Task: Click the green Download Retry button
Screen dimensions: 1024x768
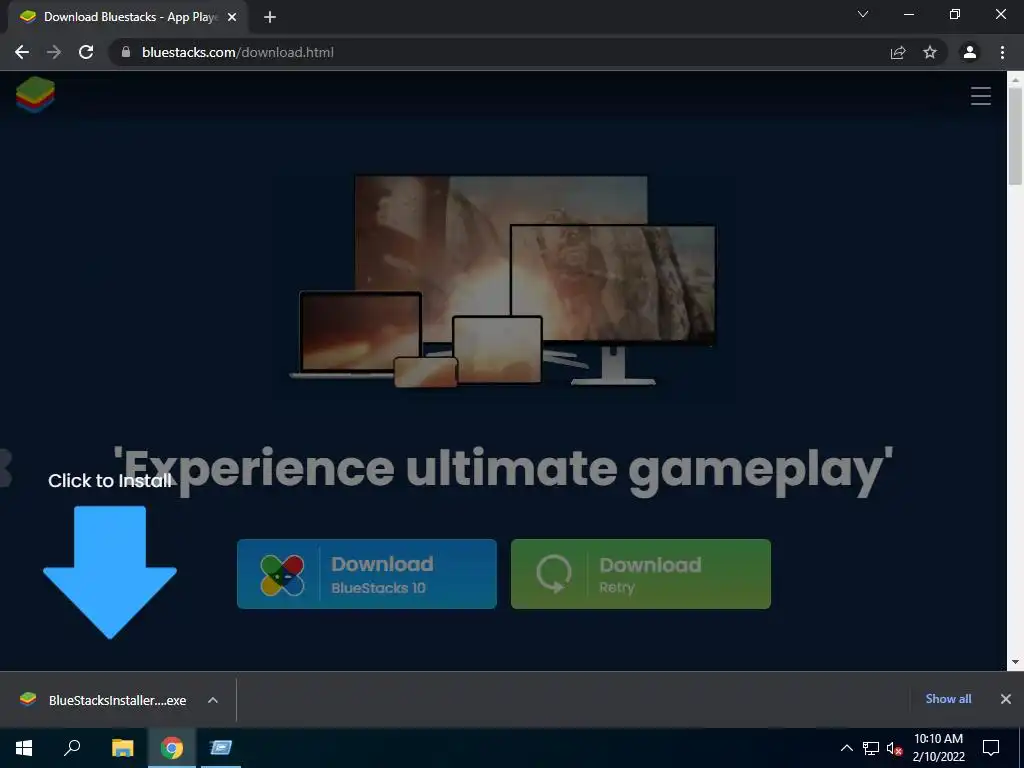Action: [x=641, y=574]
